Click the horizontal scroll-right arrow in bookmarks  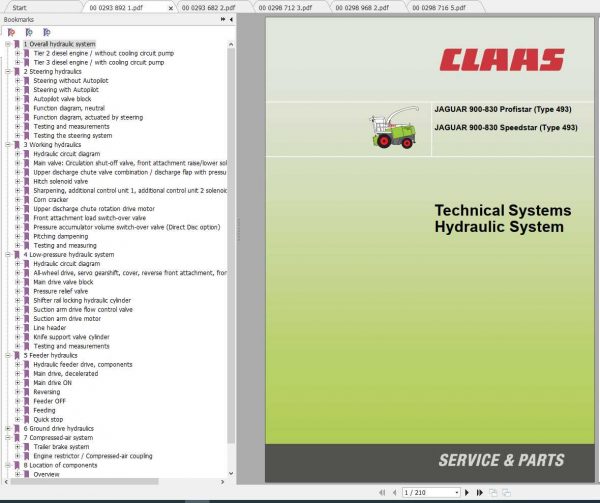(223, 482)
